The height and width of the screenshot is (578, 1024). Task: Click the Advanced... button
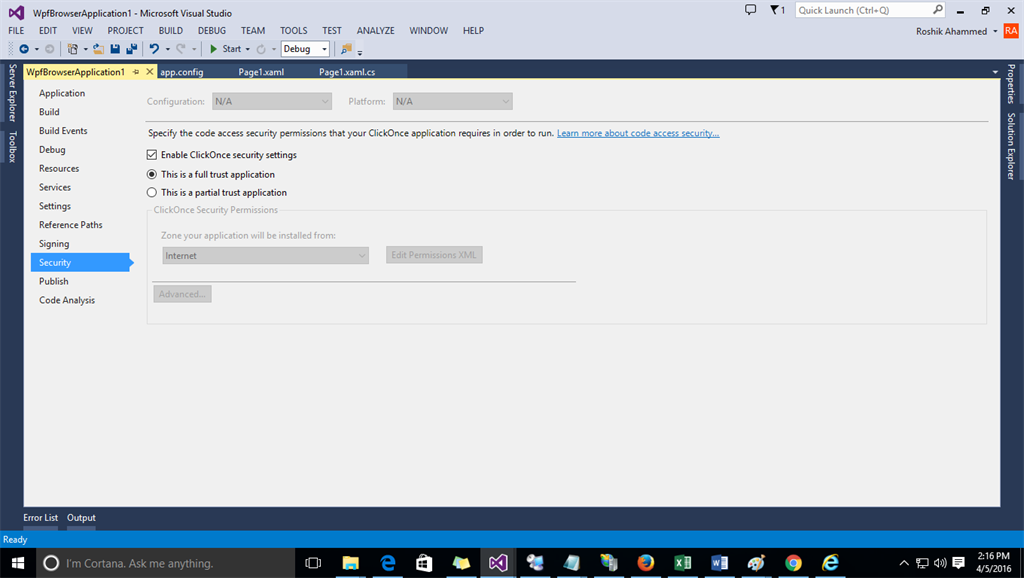(182, 294)
